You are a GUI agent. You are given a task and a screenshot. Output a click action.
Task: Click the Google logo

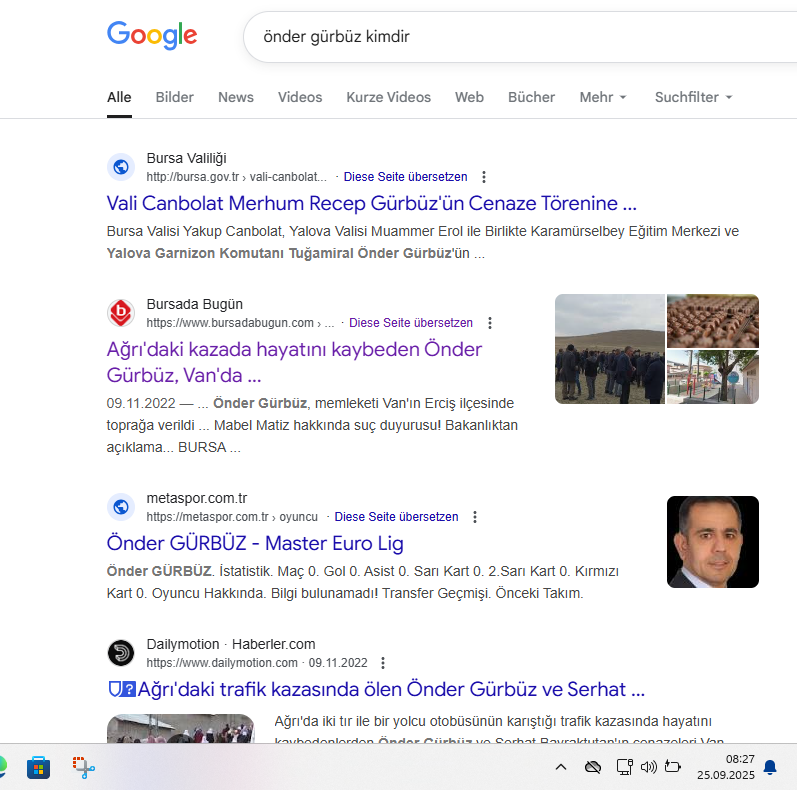click(x=151, y=35)
